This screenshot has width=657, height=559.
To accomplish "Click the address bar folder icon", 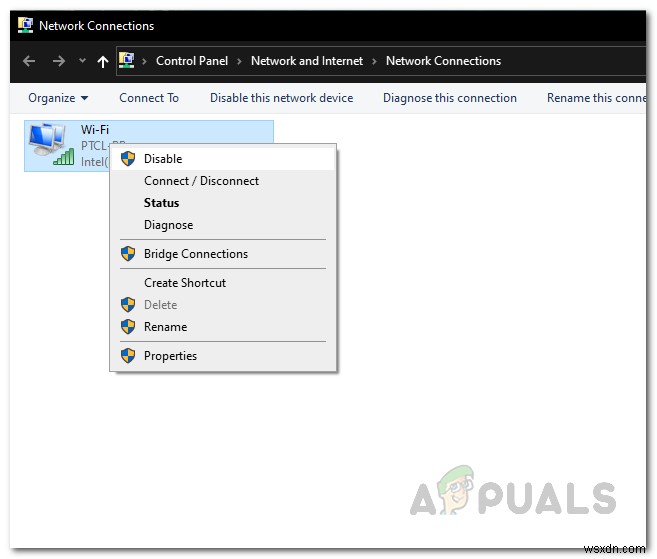I will 127,60.
